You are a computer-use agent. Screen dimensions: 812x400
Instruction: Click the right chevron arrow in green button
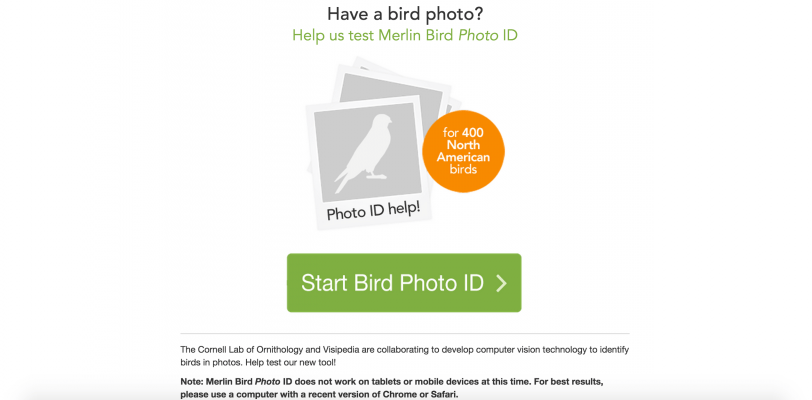tap(501, 283)
